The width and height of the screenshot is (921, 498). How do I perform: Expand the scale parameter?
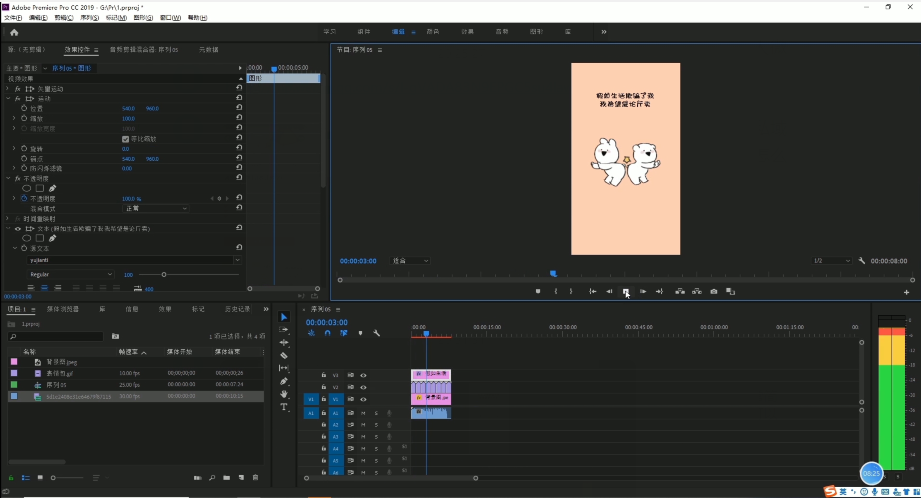14,118
